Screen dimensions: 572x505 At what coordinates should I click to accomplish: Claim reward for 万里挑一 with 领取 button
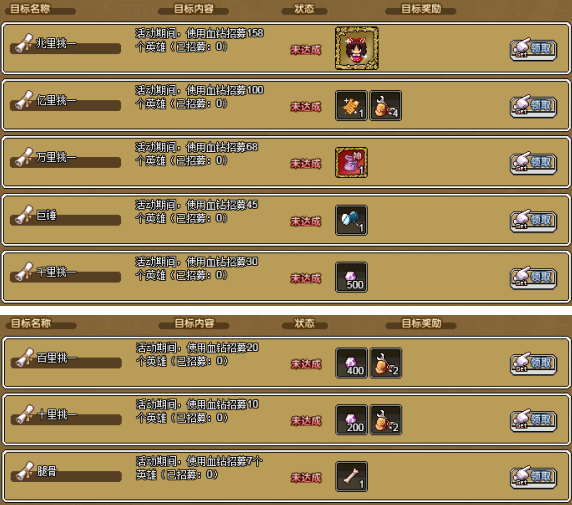pyautogui.click(x=533, y=163)
